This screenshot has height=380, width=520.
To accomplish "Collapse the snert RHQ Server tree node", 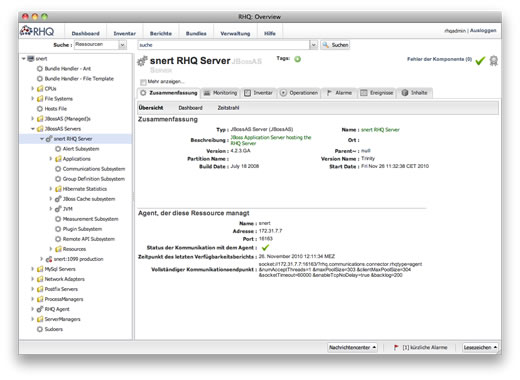I will coord(42,139).
